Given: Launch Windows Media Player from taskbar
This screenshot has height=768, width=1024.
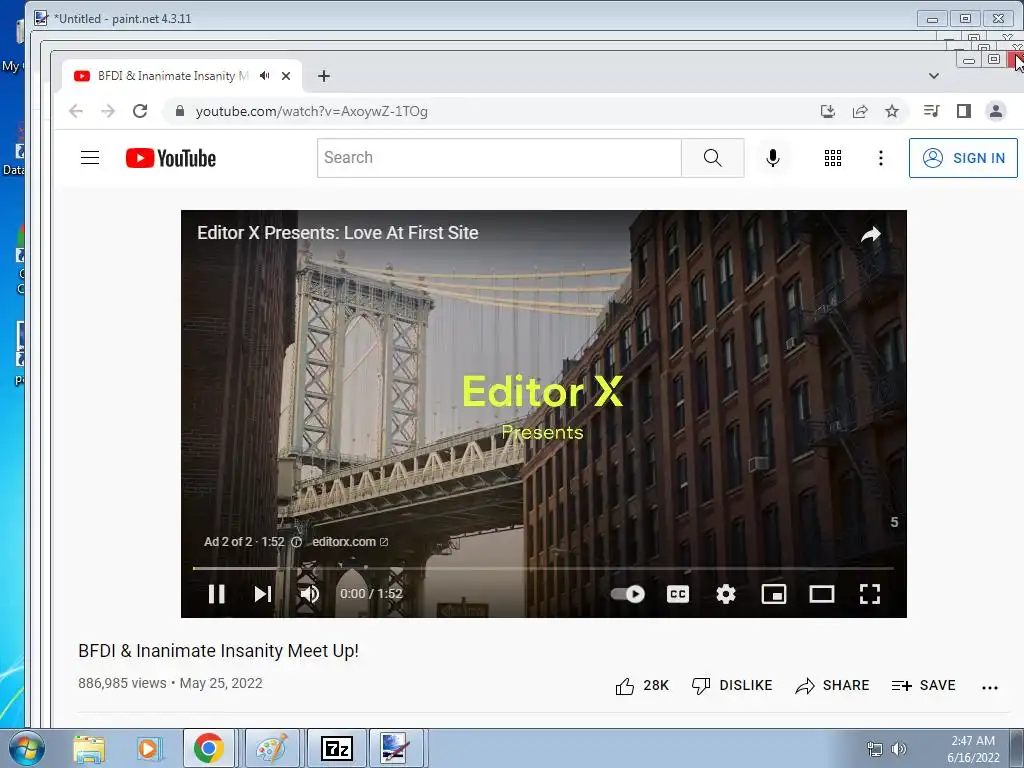Looking at the screenshot, I should point(149,749).
